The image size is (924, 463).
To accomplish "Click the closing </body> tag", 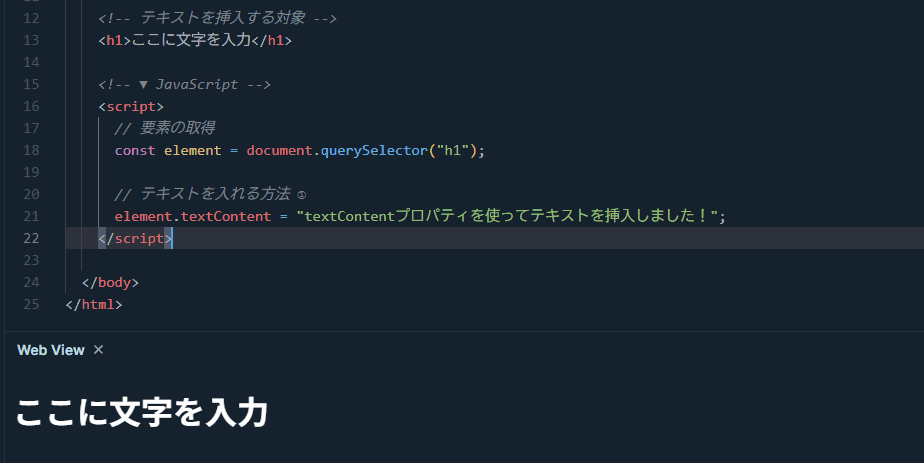I will pos(110,282).
